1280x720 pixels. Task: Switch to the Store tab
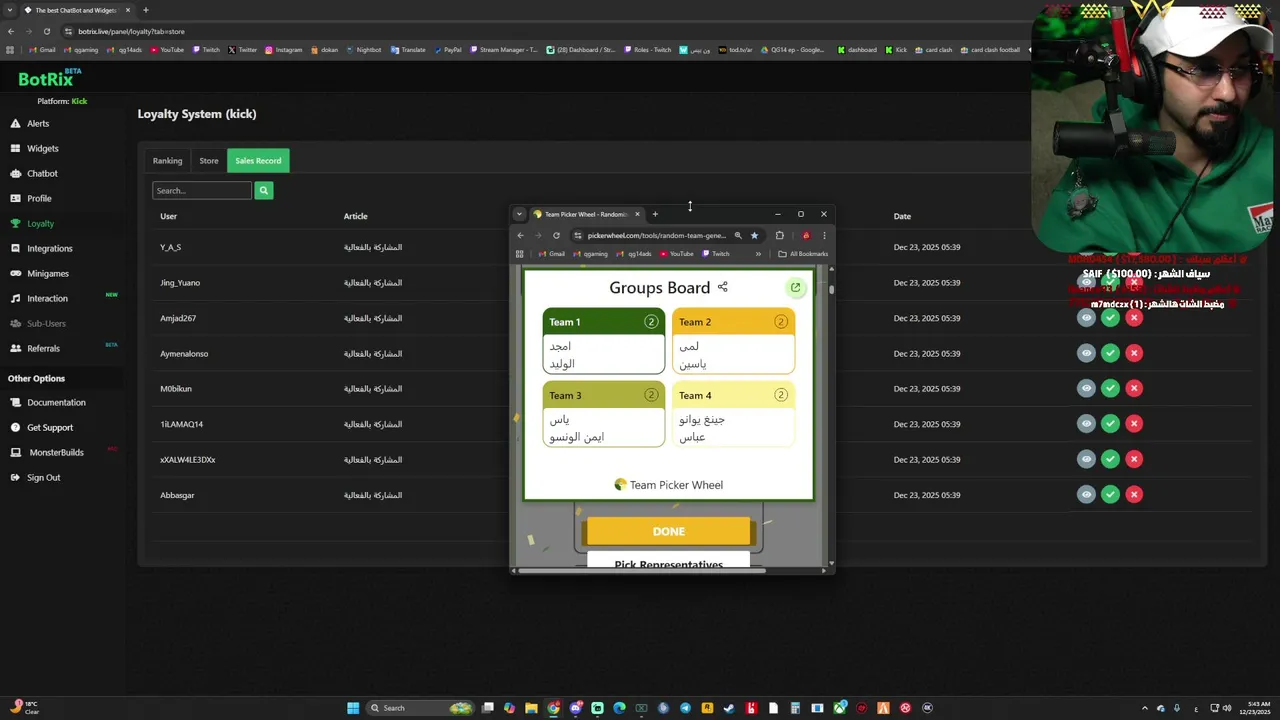[208, 160]
